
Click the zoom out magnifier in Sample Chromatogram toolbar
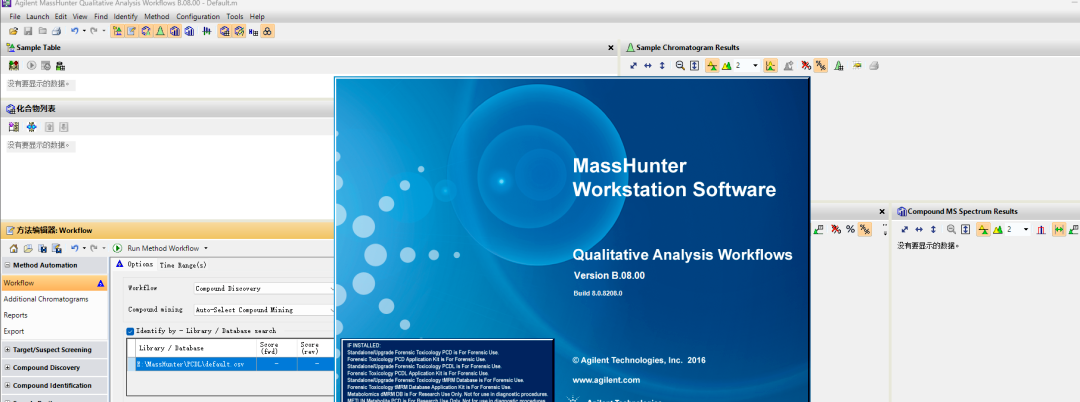tap(681, 65)
